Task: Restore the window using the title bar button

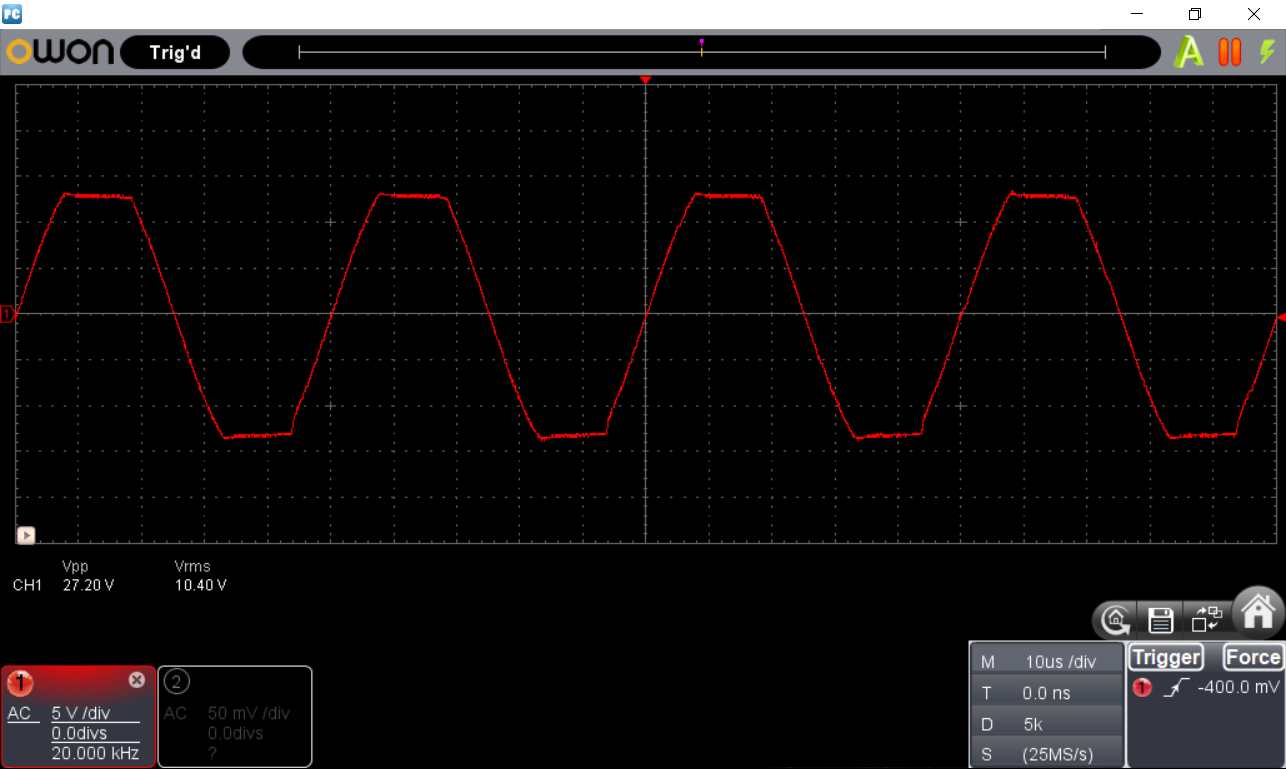Action: (x=1194, y=14)
